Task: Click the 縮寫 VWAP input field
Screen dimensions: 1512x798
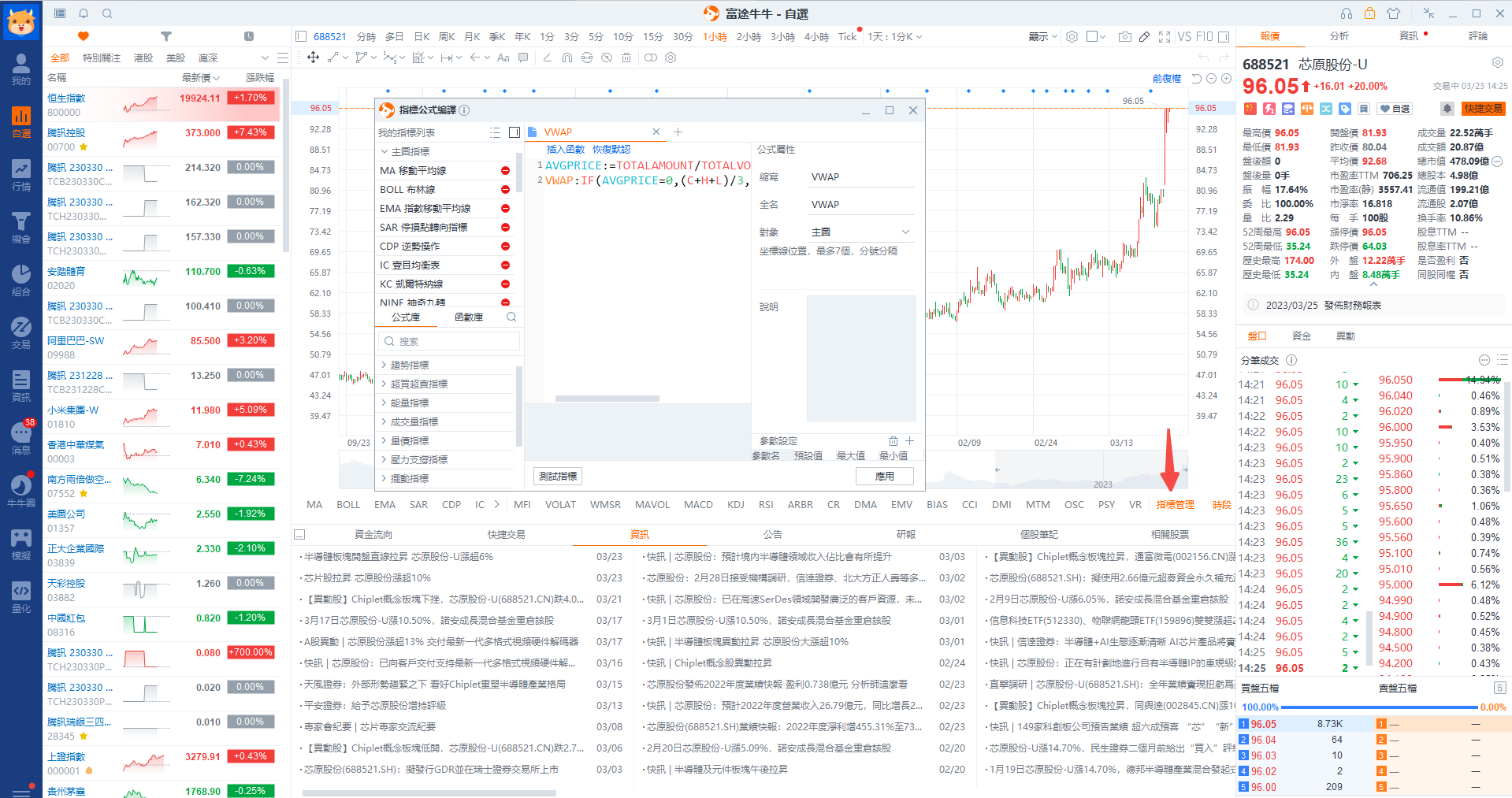Action: [x=862, y=177]
